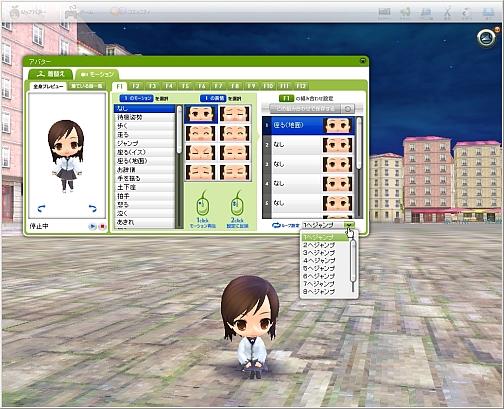Click the motion list scrollbar
The height and width of the screenshot is (409, 504).
point(179,167)
